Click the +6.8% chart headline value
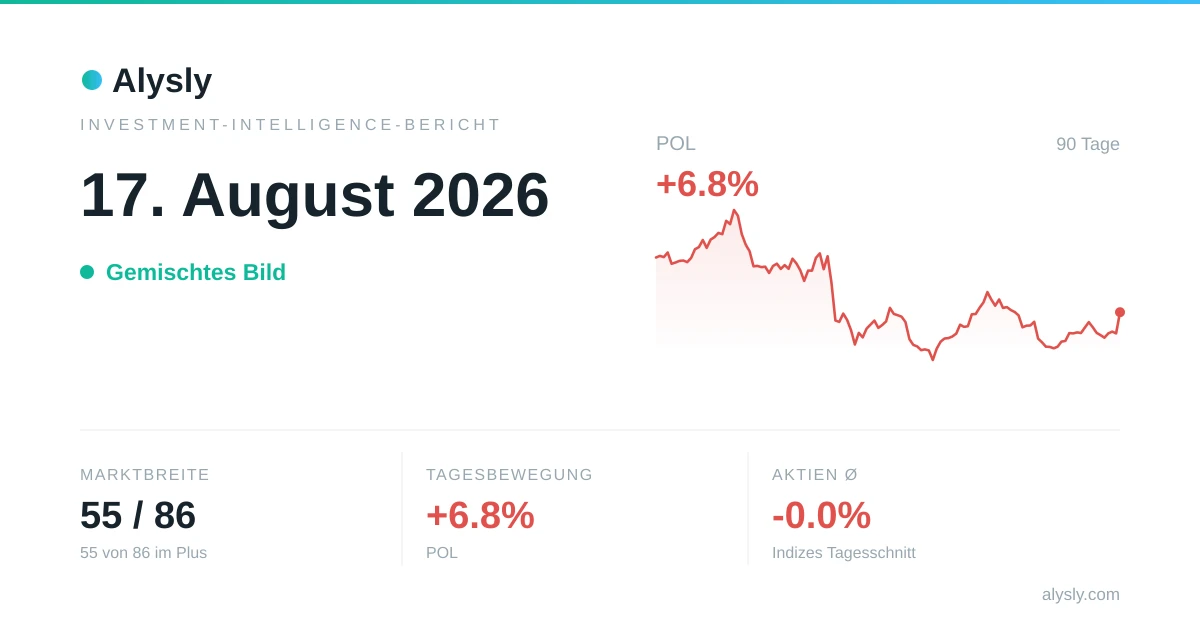 tap(707, 184)
